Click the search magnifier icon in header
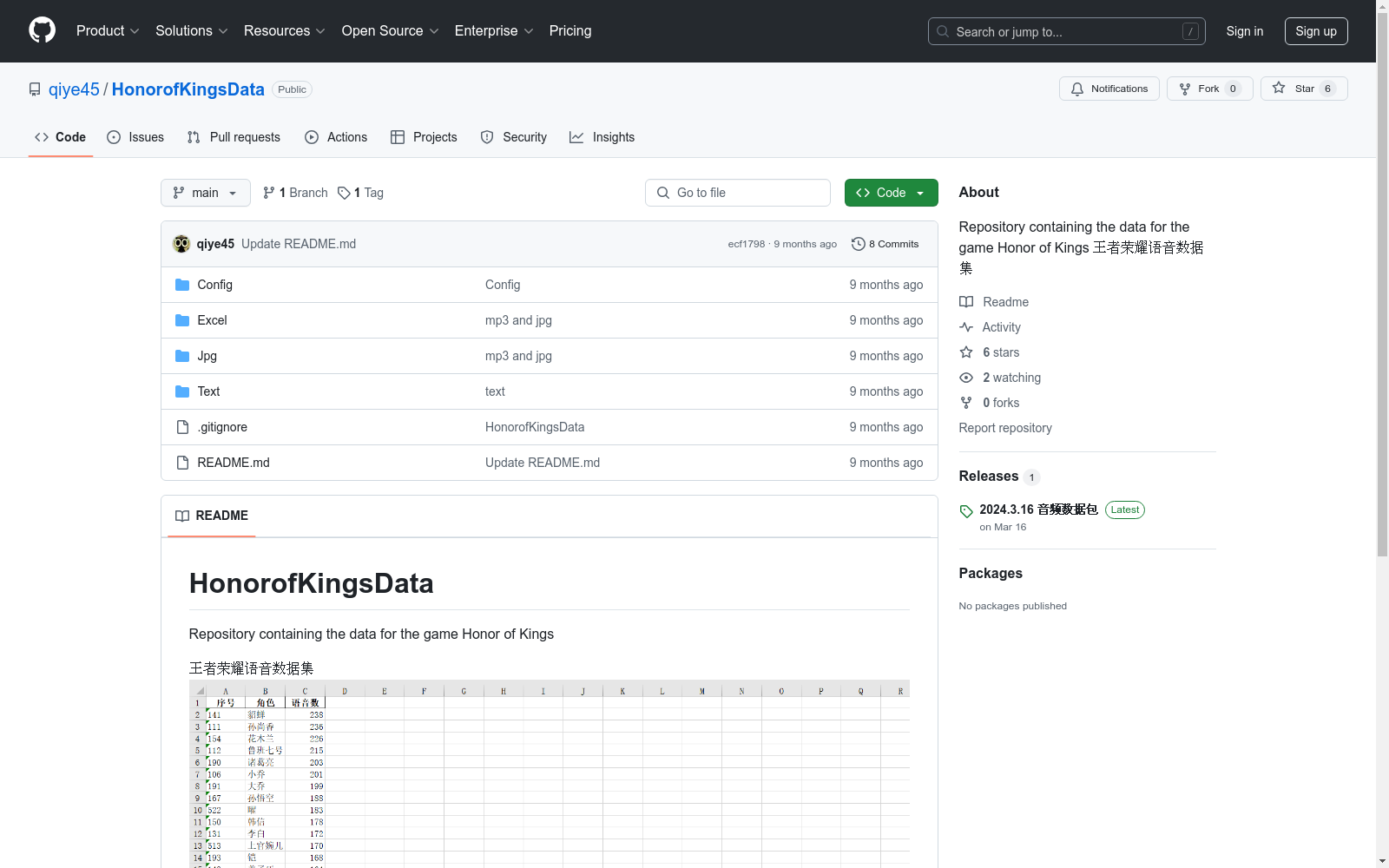 coord(943,31)
